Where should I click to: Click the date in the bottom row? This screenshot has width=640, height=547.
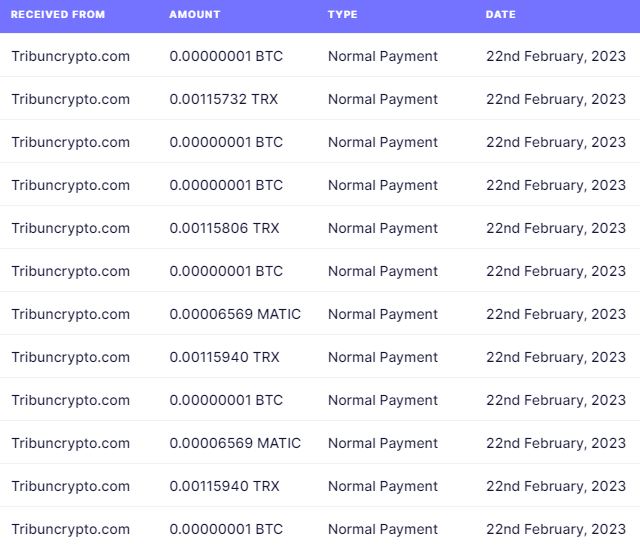(556, 529)
